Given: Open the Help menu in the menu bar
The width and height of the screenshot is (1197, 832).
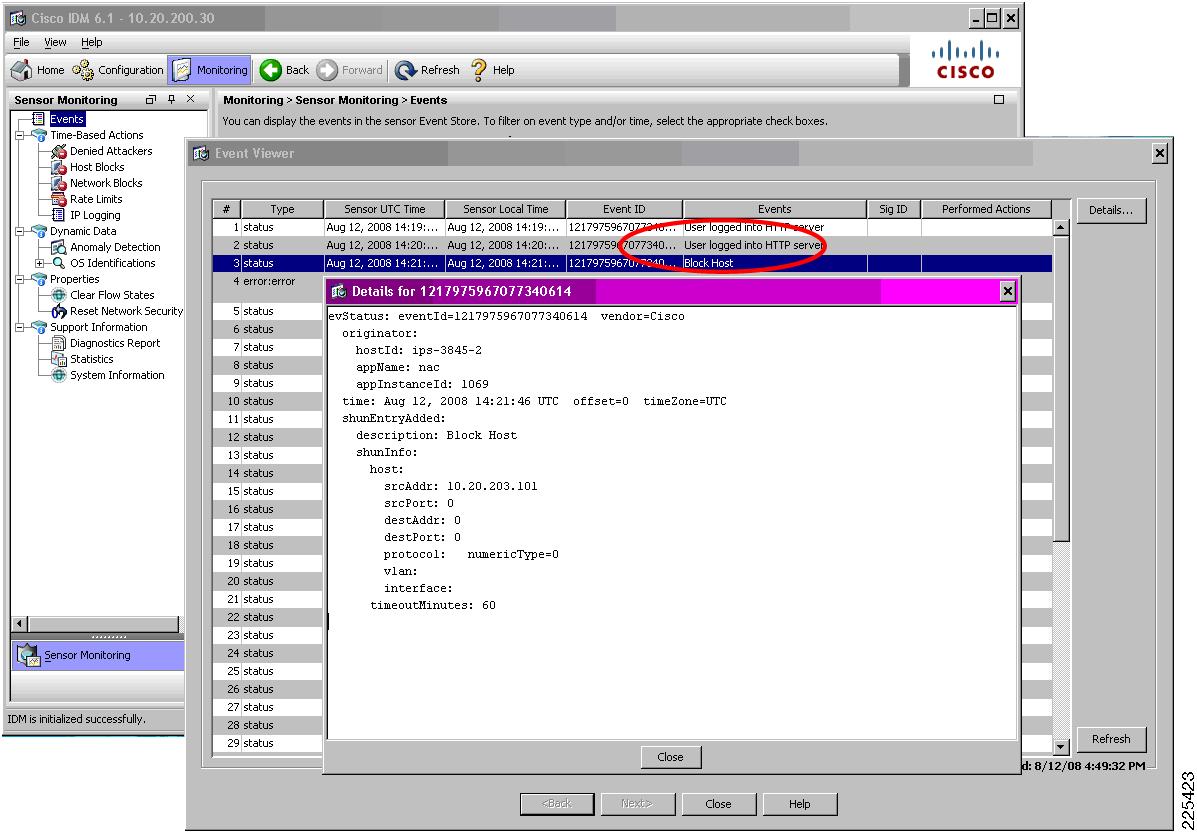Looking at the screenshot, I should (x=92, y=43).
